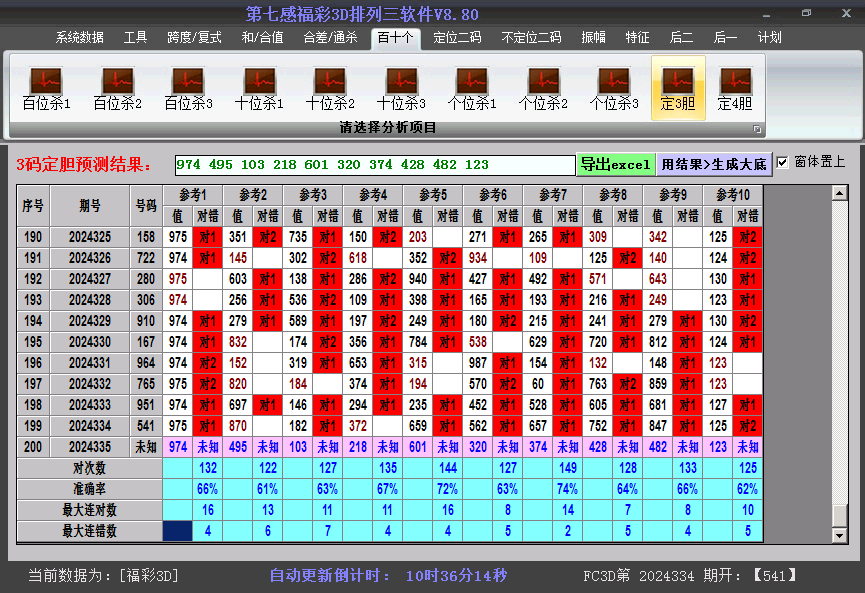This screenshot has width=865, height=593.
Task: Open the 系统数据 menu tab
Action: [79, 38]
